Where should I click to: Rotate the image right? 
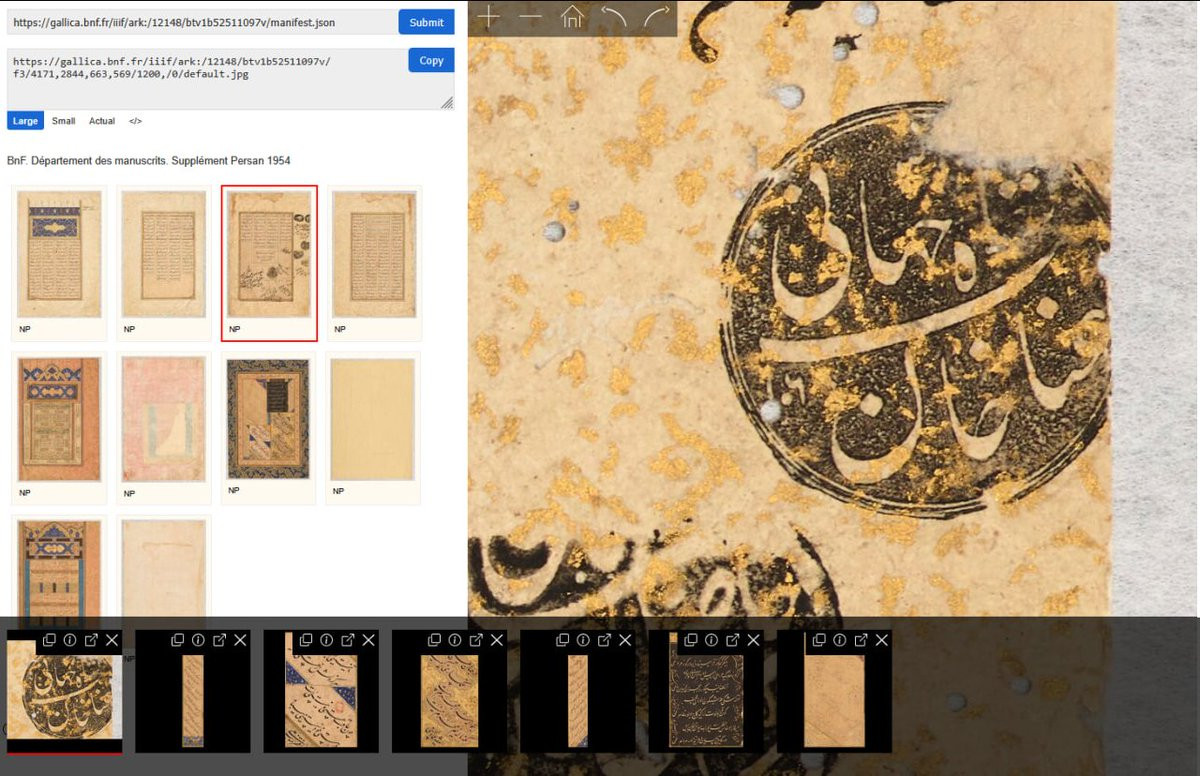(657, 17)
